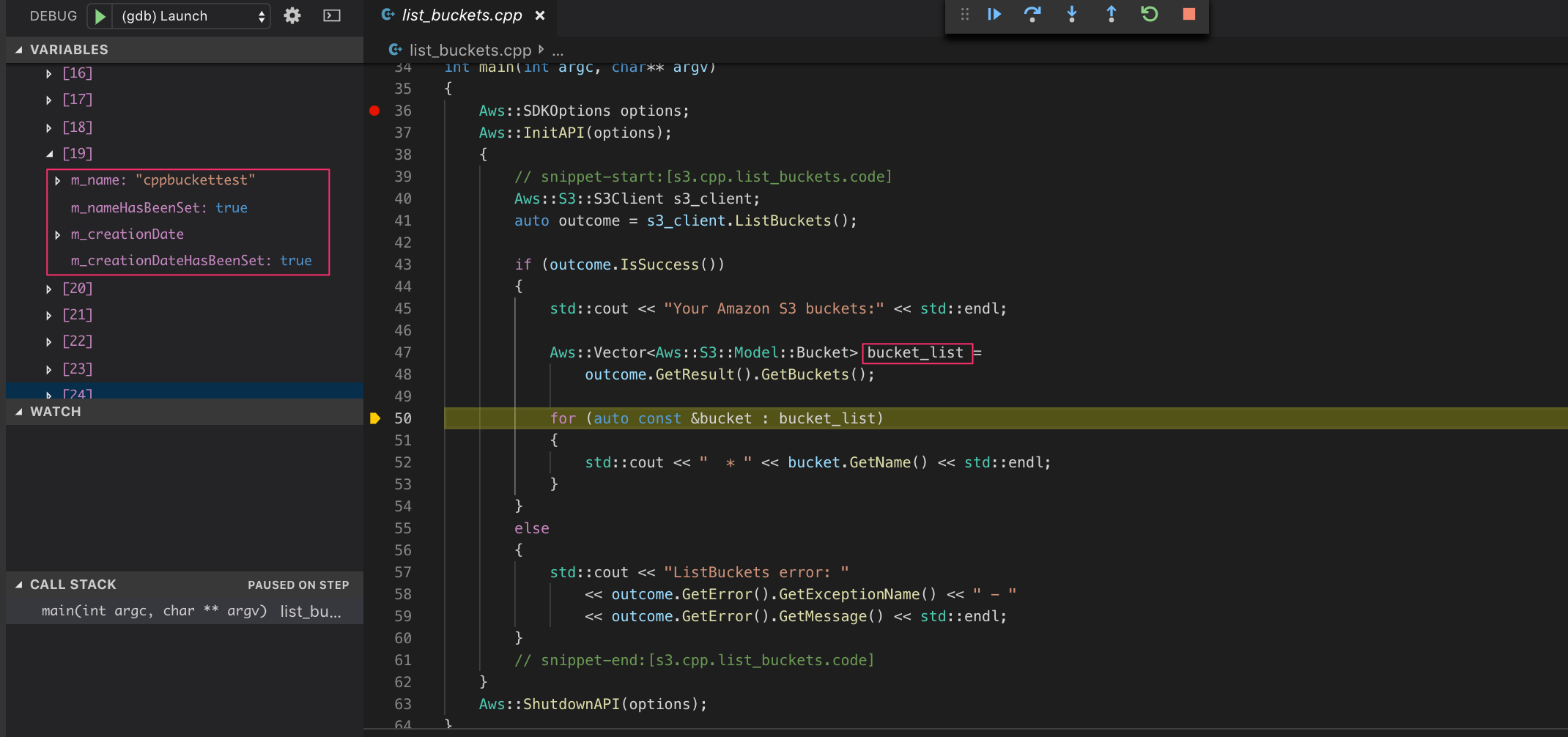Click the Step Into arrow icon
Screen dimensions: 1568x737
point(1072,15)
